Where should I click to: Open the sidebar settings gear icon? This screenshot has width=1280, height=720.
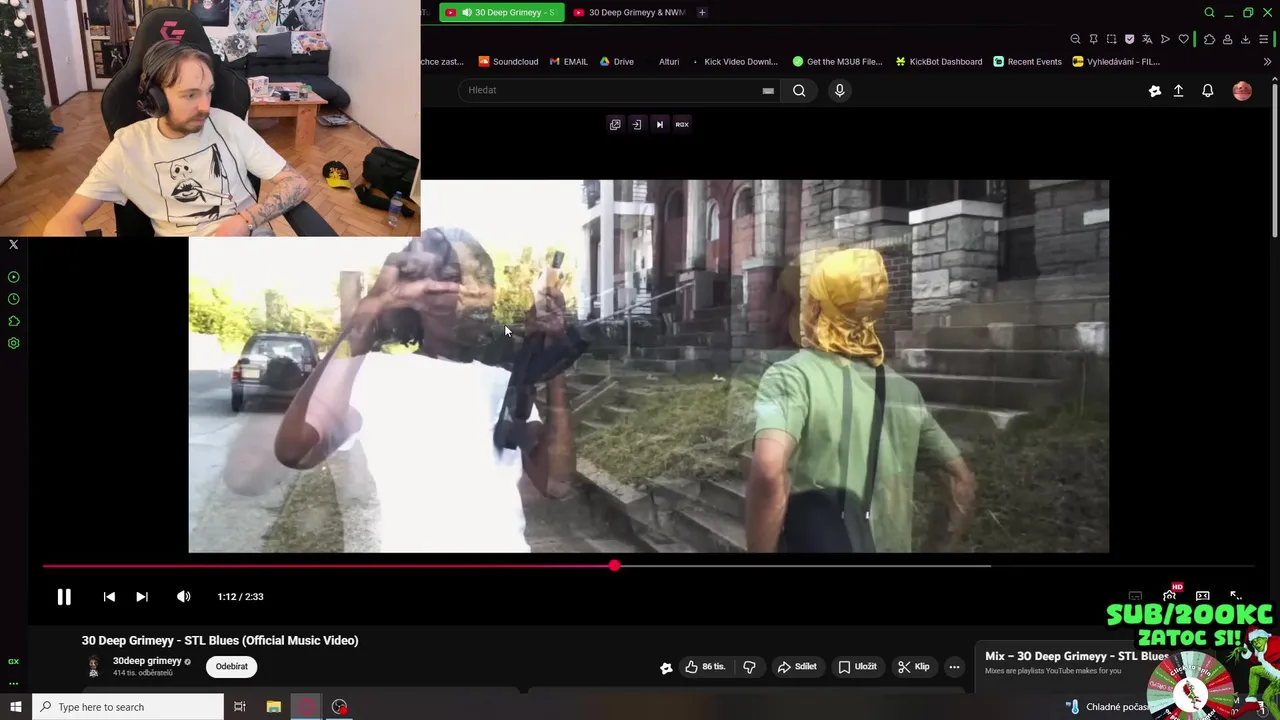tap(14, 343)
